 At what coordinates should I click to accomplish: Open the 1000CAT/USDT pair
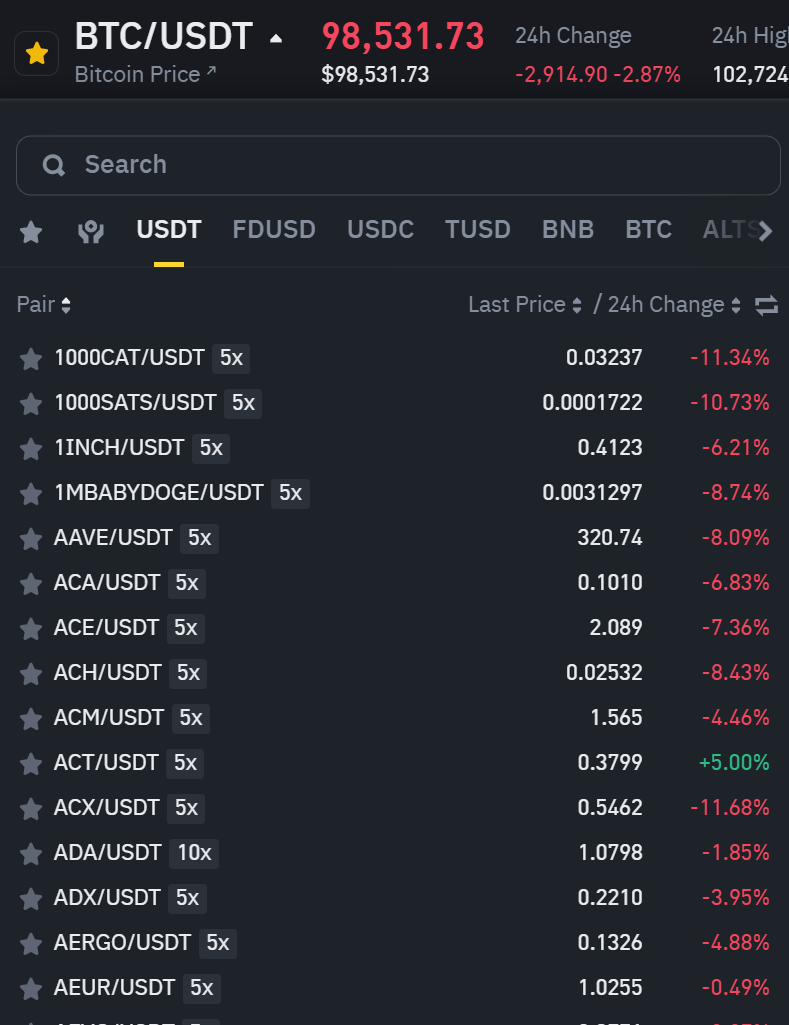pyautogui.click(x=394, y=358)
